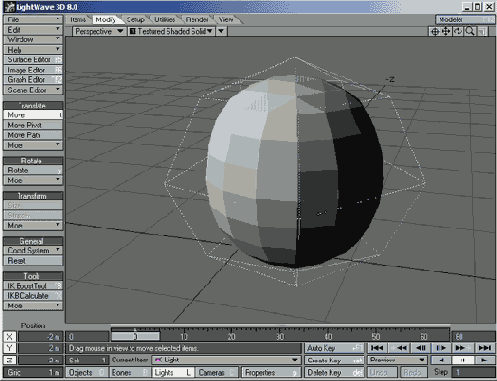
Task: Switch edit mode to Objects
Action: pyautogui.click(x=86, y=372)
